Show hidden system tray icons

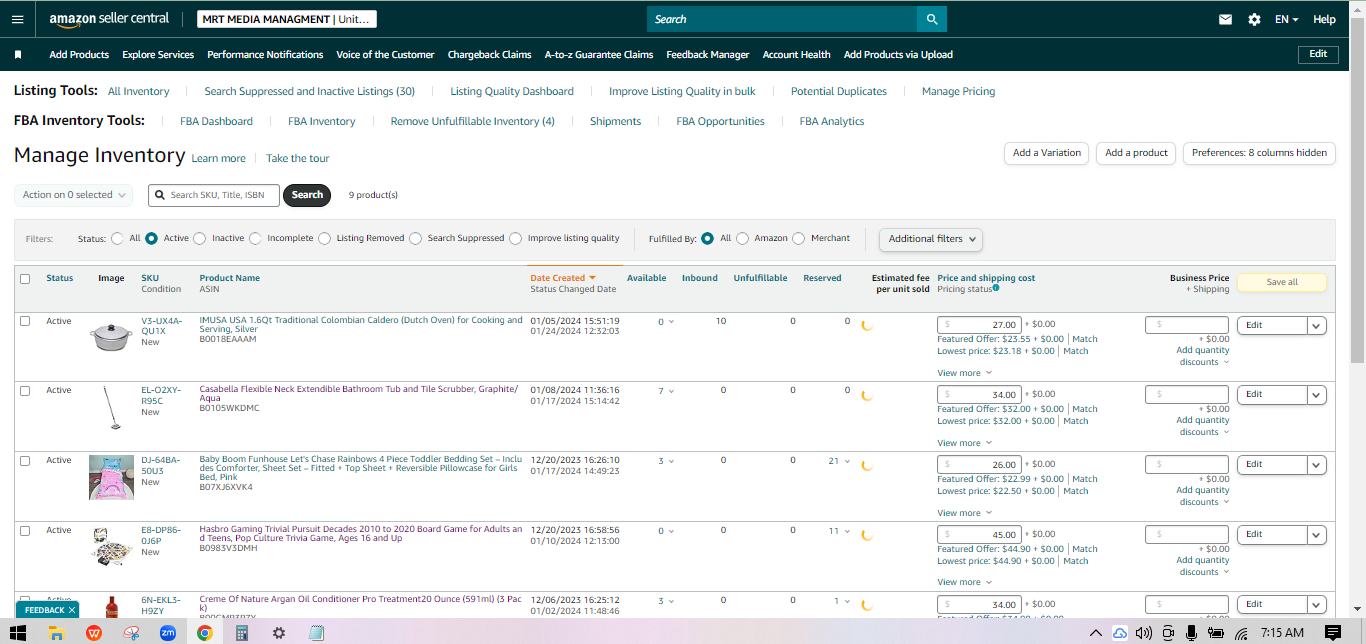[1096, 633]
